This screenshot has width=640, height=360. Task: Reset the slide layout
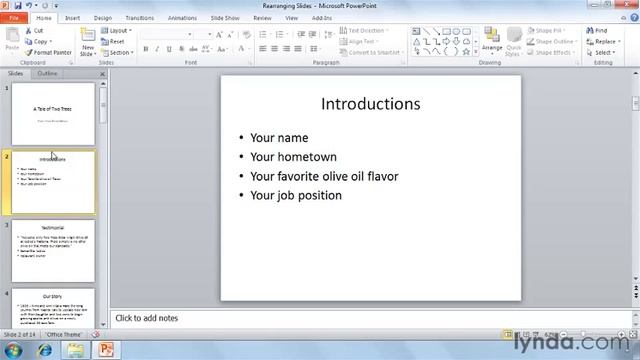113,42
